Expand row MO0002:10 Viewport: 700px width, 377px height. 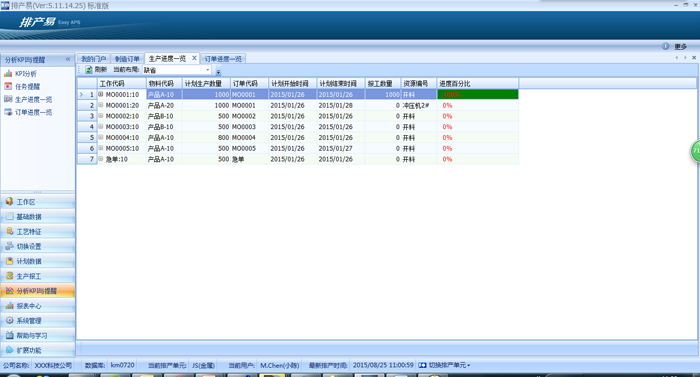101,116
